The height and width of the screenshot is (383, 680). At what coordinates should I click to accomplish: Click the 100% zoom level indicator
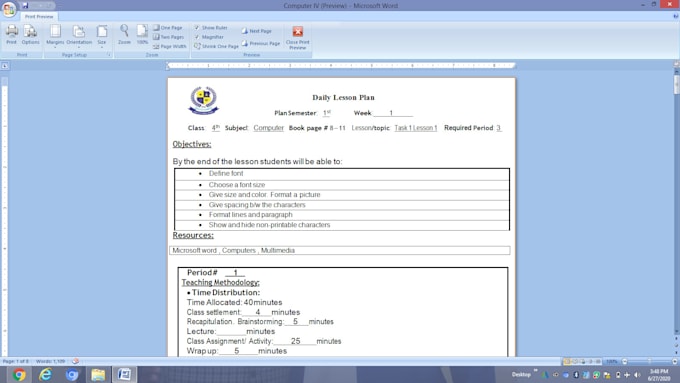coord(611,361)
